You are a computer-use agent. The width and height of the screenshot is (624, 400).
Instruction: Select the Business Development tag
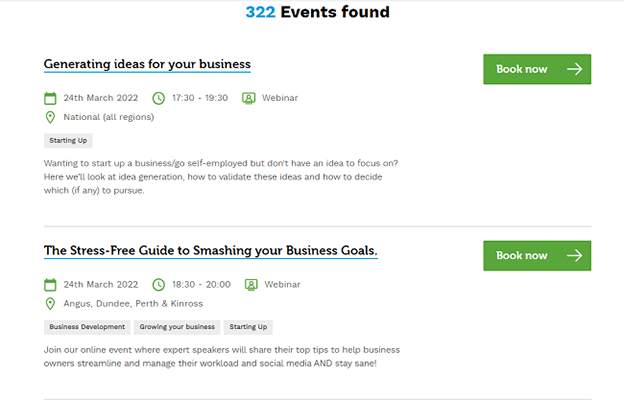pyautogui.click(x=87, y=327)
